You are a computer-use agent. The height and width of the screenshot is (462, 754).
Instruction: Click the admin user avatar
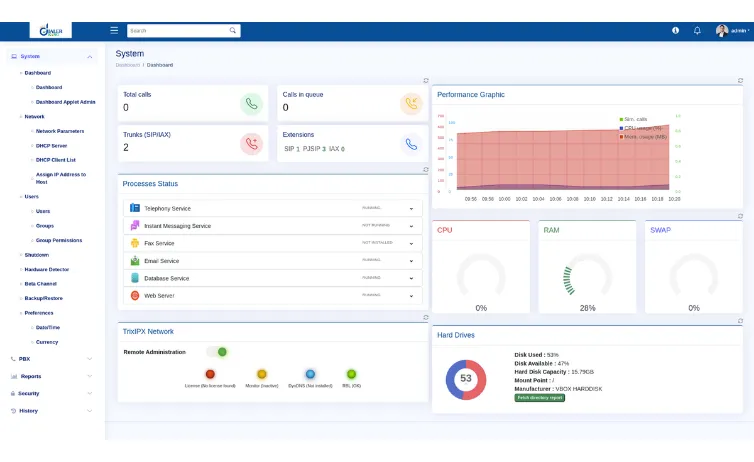pos(722,31)
